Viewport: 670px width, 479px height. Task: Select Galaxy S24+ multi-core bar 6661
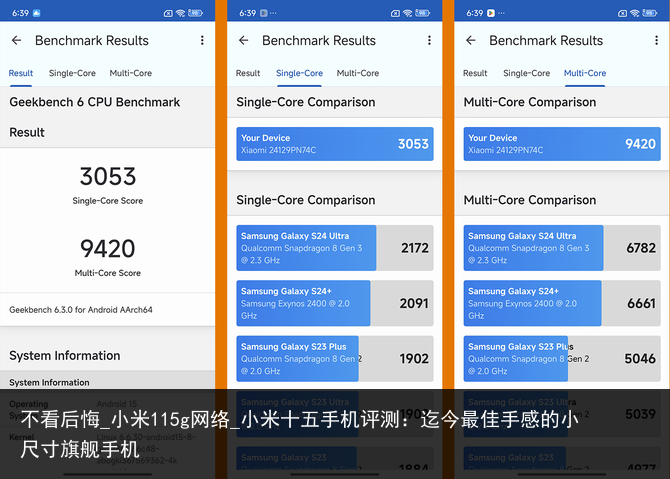point(562,303)
